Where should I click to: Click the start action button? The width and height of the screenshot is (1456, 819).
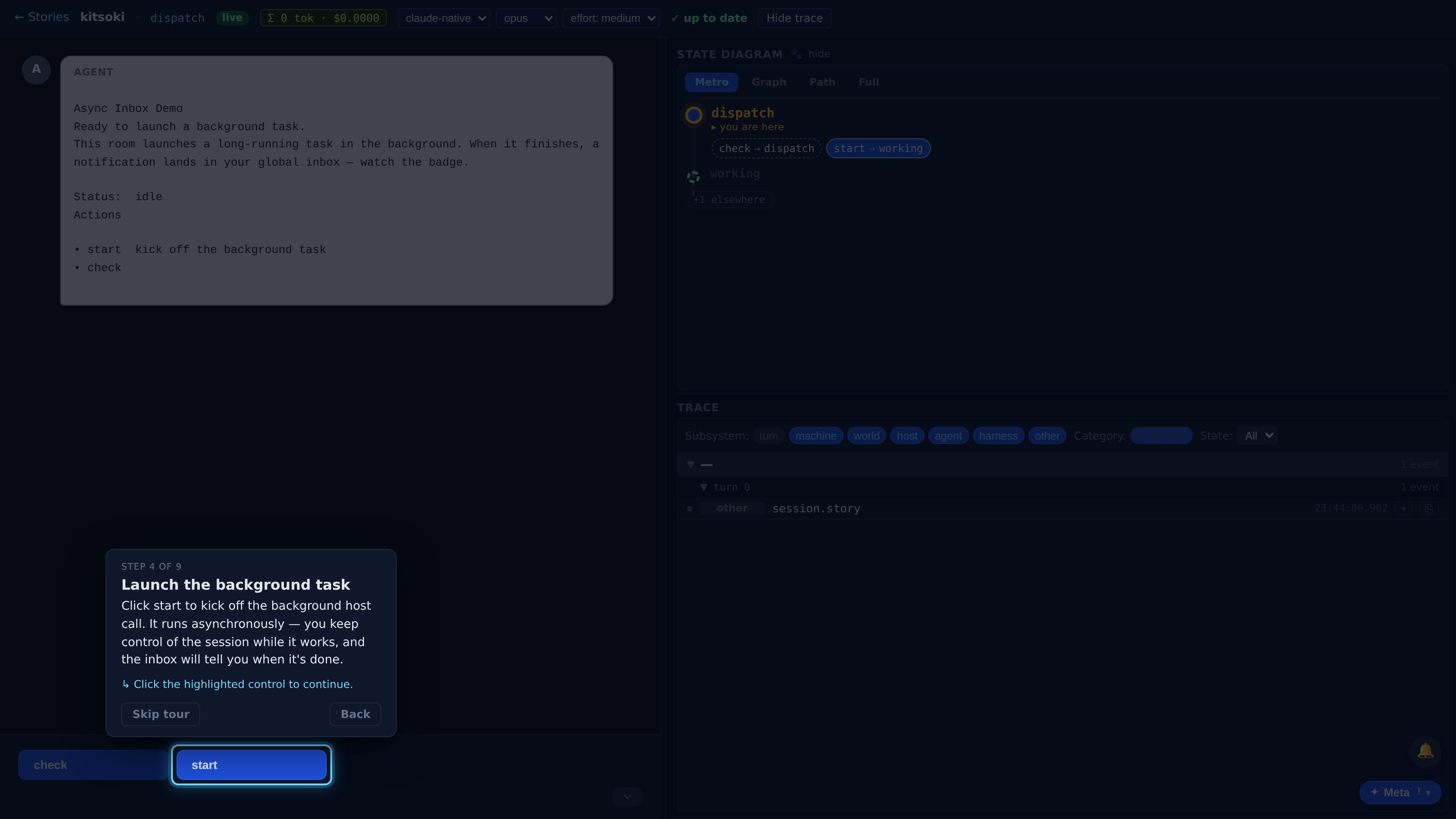click(x=251, y=765)
